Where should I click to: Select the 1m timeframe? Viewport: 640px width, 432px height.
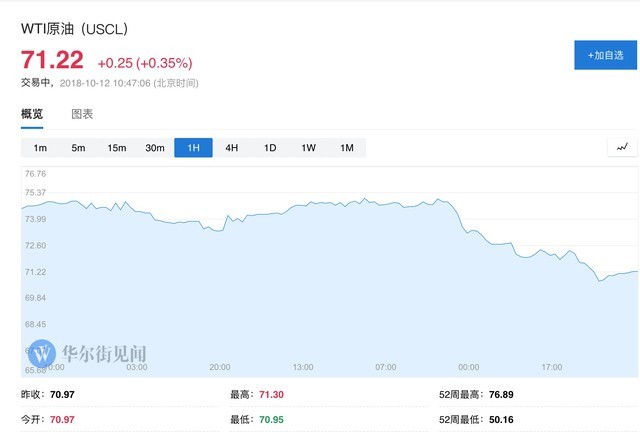click(40, 148)
